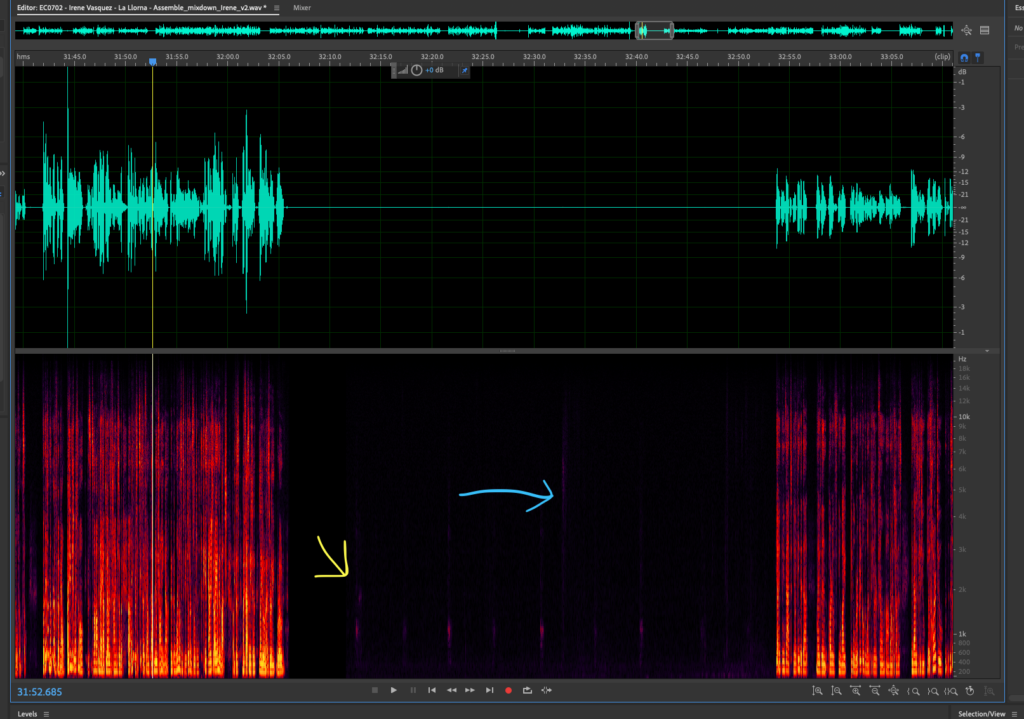
Task: Click the zoom navigator box in the overview
Action: coord(654,30)
